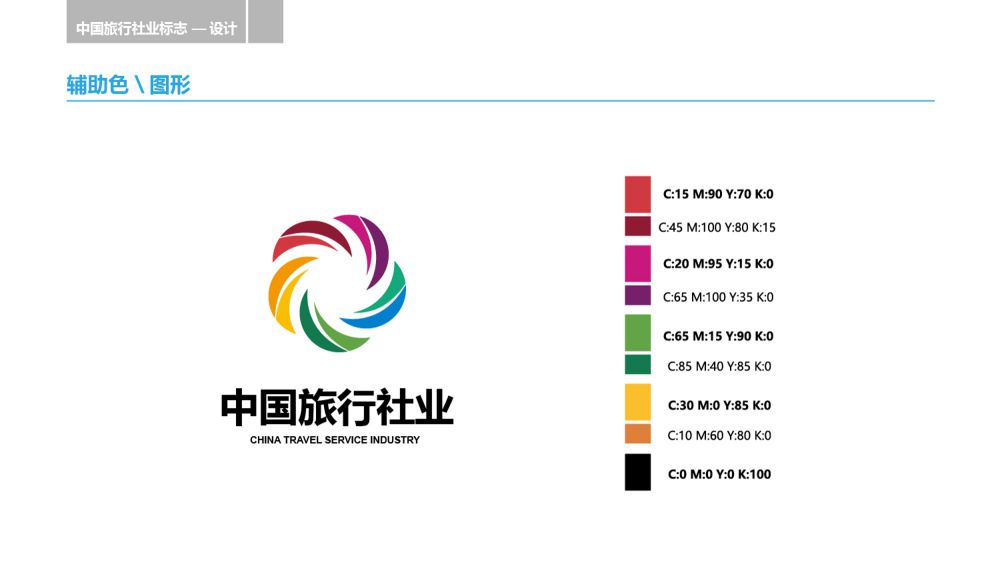Viewport: 1000px width, 562px height.
Task: Click the text C:0 M:0 Y:0 K:100
Action: coord(719,474)
